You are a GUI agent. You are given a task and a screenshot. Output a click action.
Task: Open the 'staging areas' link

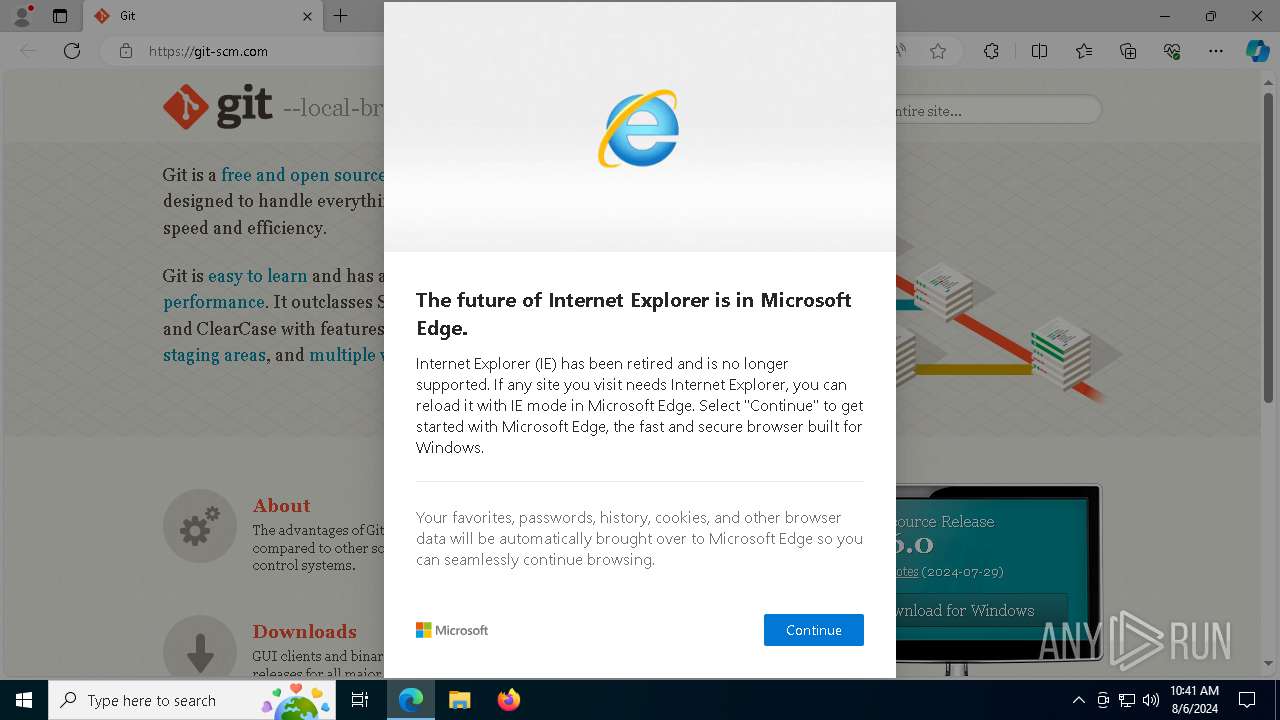(x=214, y=355)
